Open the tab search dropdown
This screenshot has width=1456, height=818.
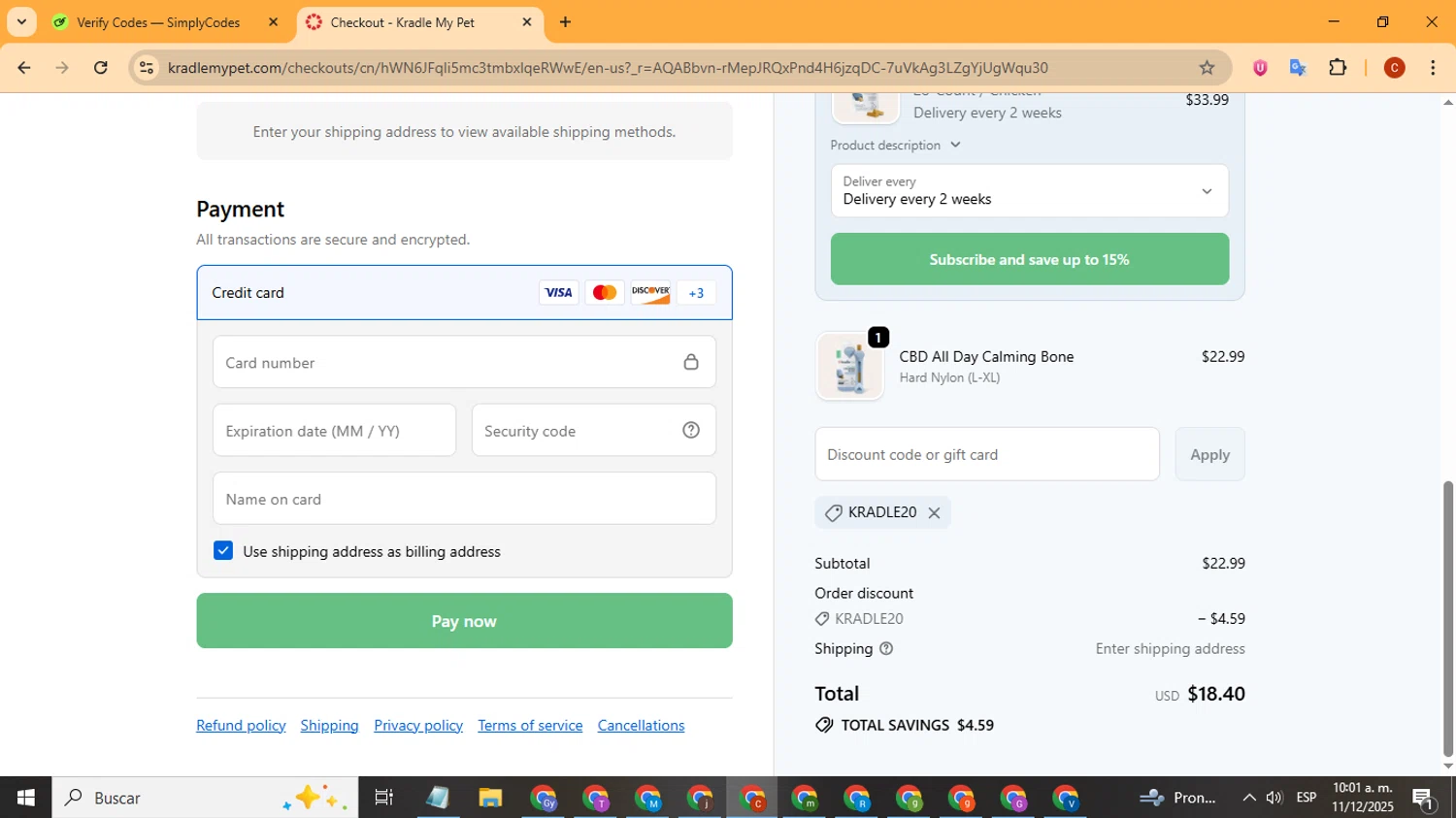[21, 21]
